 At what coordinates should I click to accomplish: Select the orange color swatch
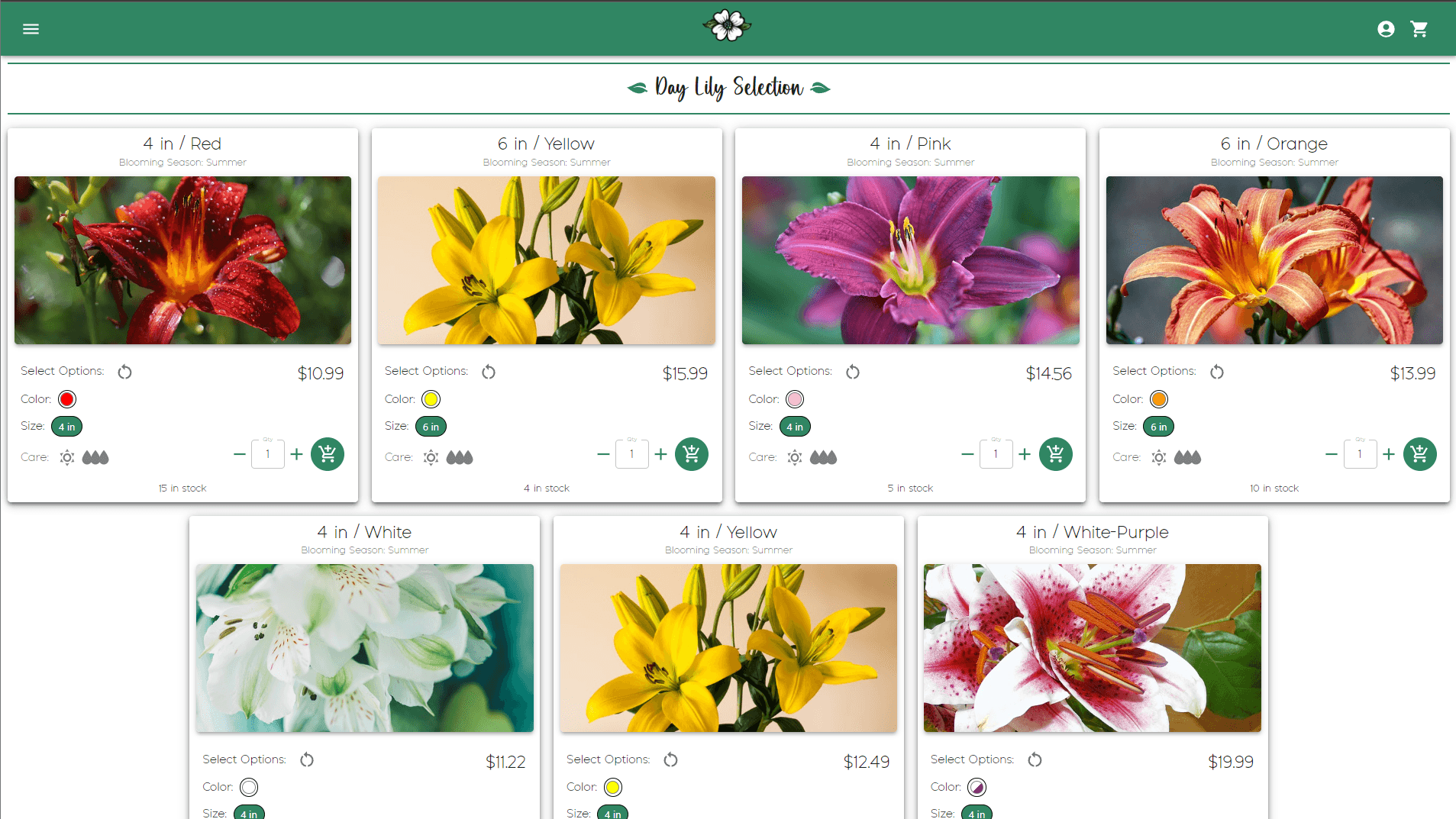coord(1159,399)
